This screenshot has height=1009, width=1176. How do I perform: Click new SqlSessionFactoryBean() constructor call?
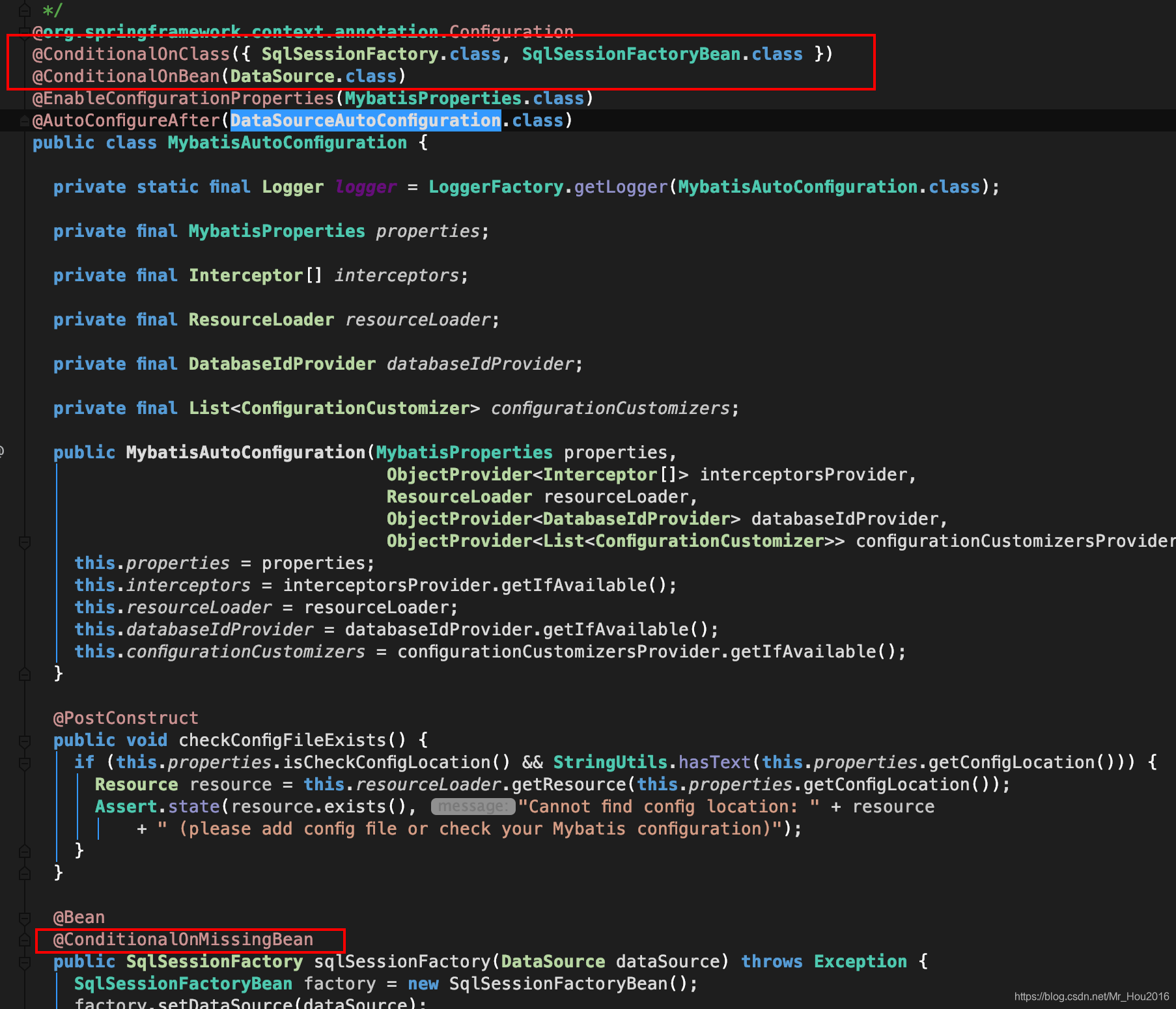point(548,984)
